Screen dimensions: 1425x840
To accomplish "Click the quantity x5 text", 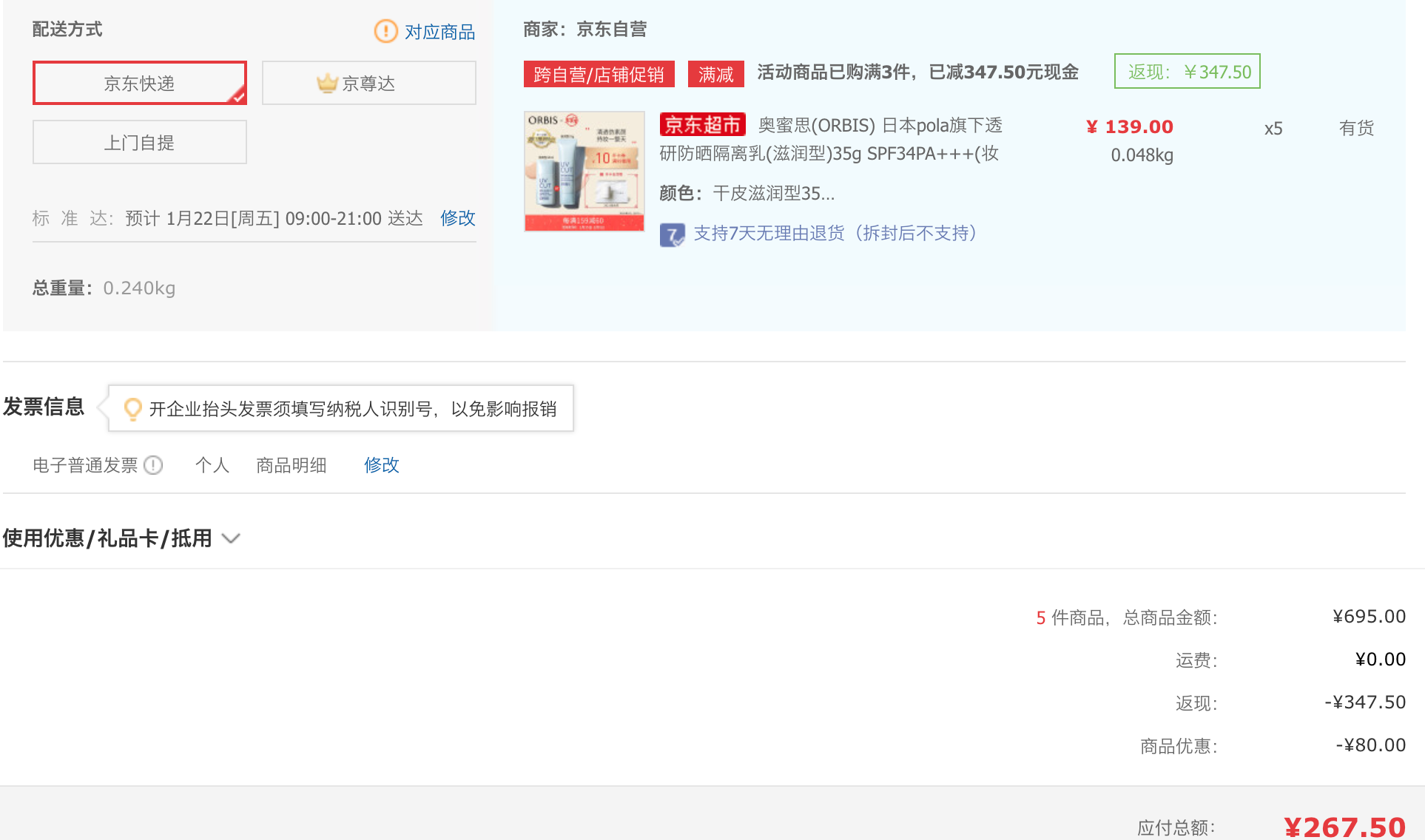I will coord(1273,129).
